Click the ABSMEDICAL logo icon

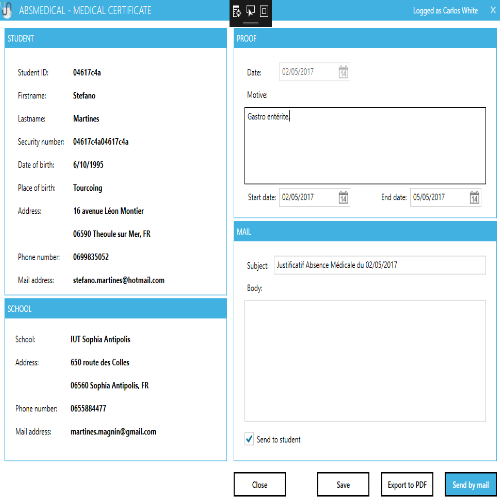(7, 10)
